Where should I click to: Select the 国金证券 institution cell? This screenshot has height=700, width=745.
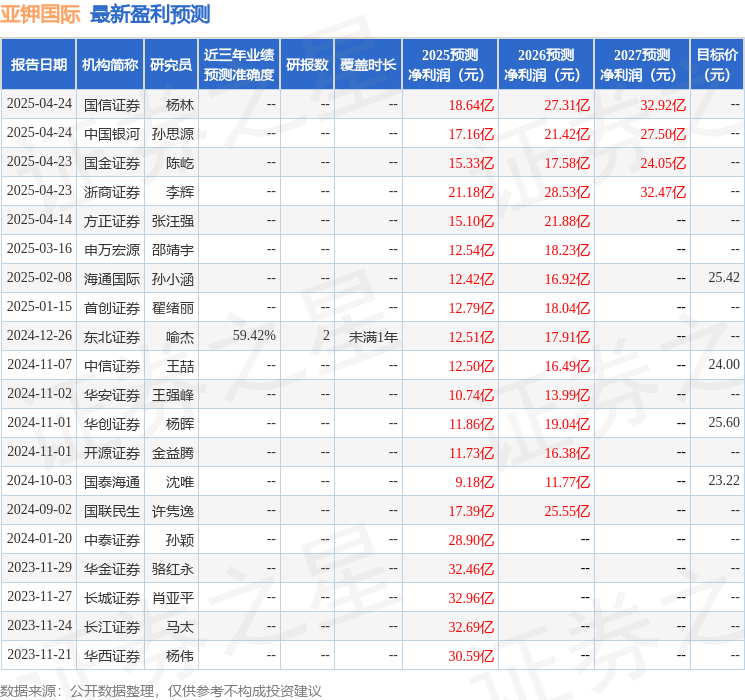coord(112,163)
